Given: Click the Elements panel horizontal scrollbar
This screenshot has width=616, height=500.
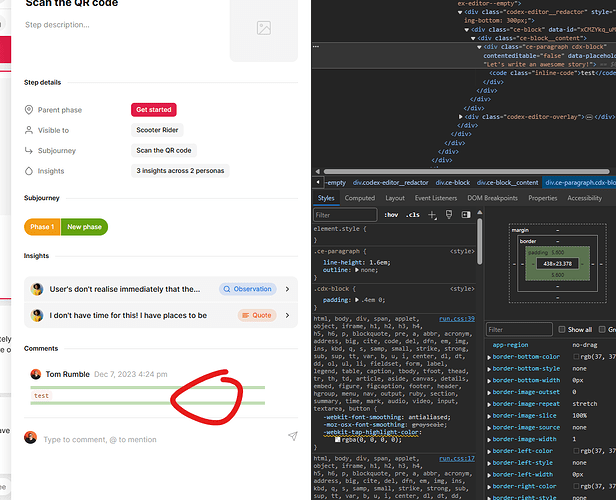Looking at the screenshot, I should [x=466, y=172].
